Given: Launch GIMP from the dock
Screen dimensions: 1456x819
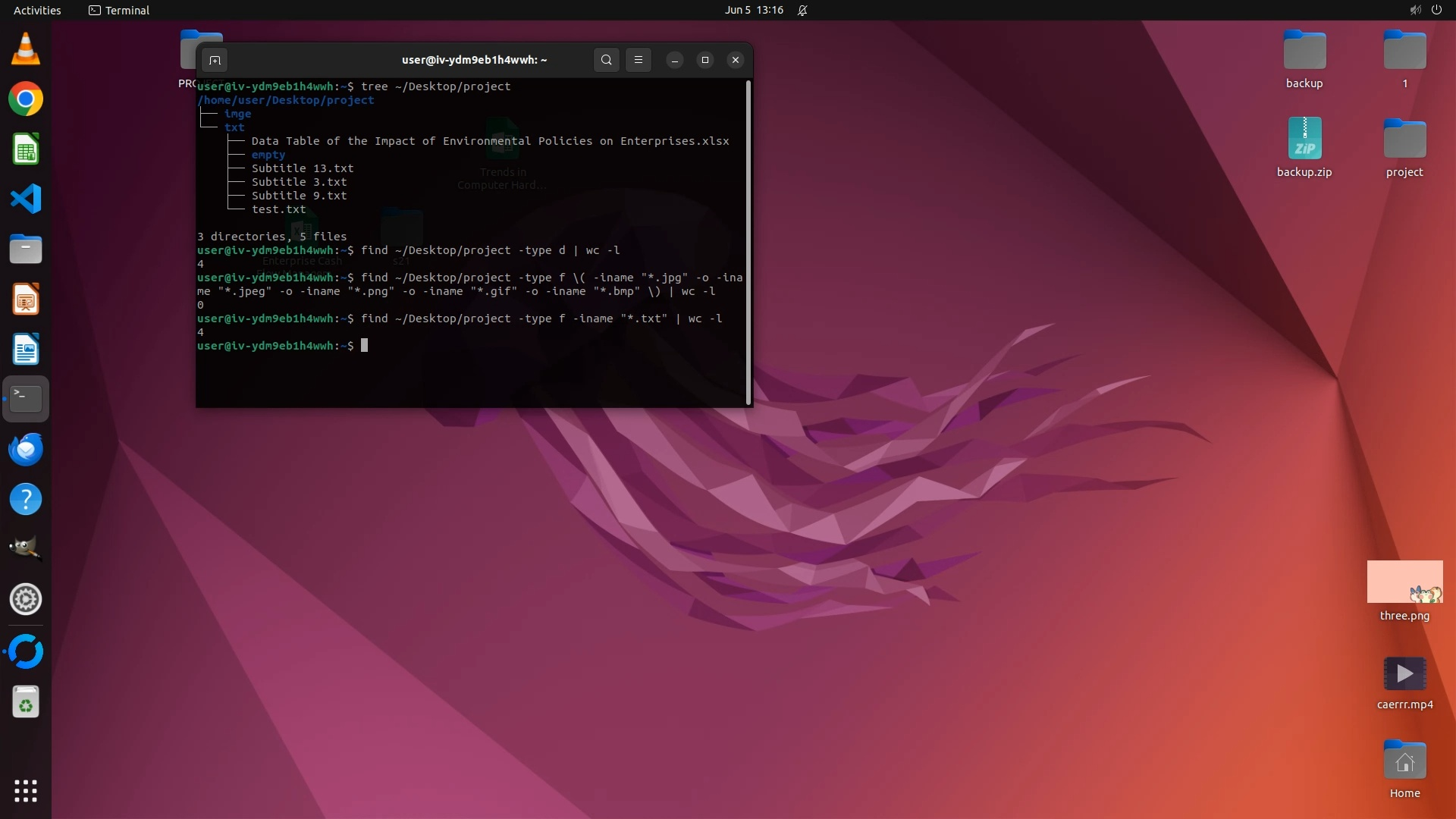Looking at the screenshot, I should pos(25,548).
